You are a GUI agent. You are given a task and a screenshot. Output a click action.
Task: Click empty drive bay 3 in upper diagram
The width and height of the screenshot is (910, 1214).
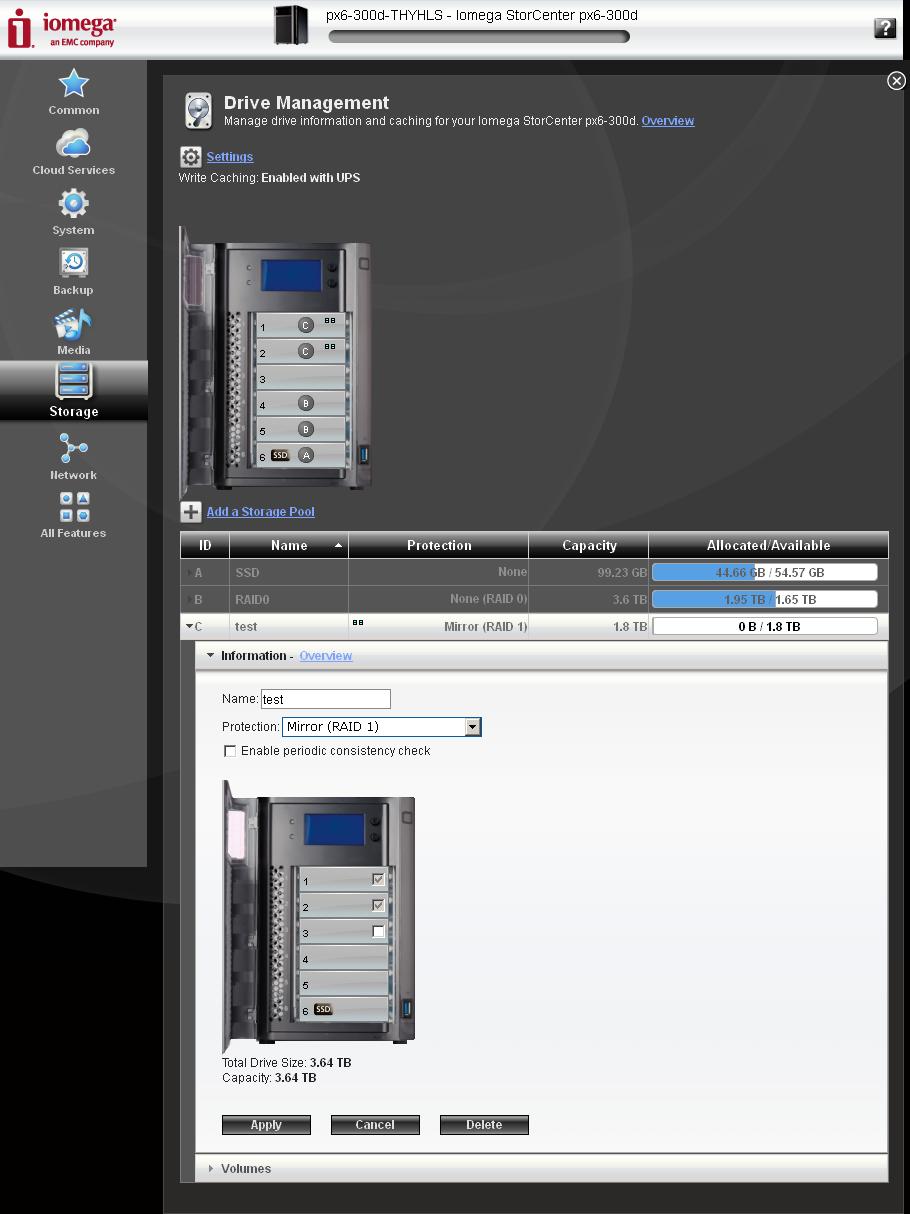(x=300, y=378)
